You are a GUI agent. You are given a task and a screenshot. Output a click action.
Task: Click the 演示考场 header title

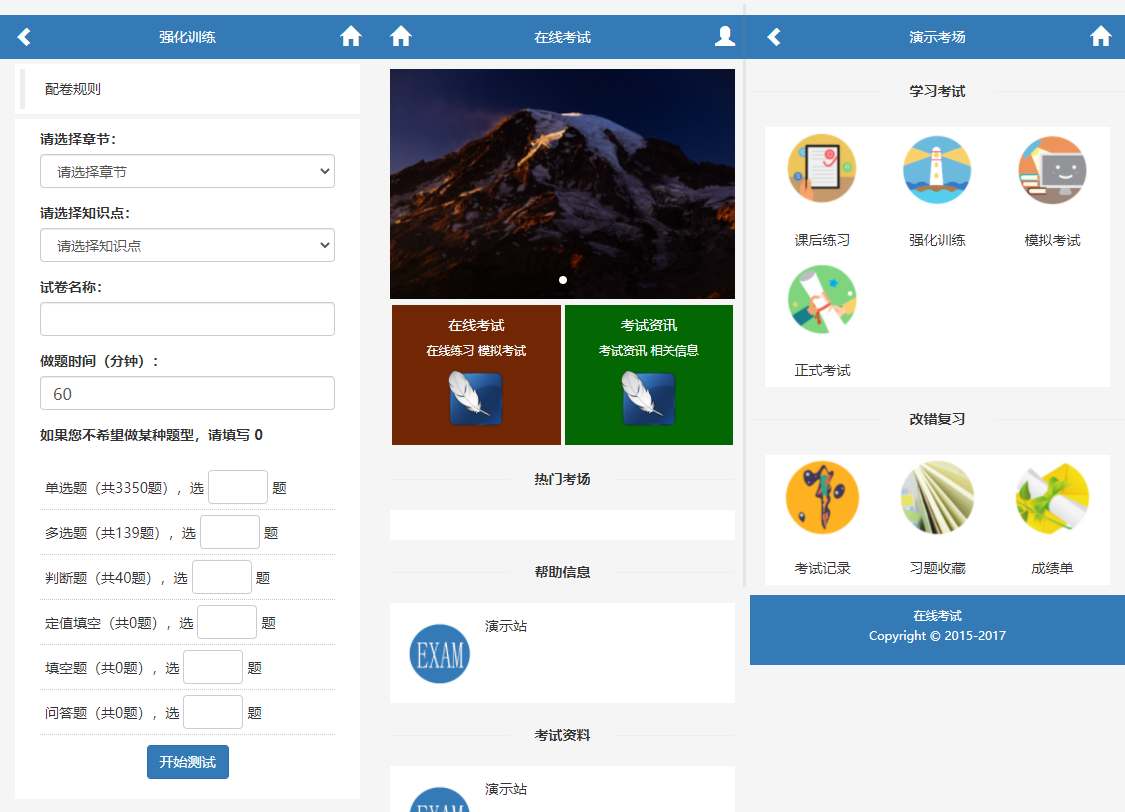click(937, 37)
